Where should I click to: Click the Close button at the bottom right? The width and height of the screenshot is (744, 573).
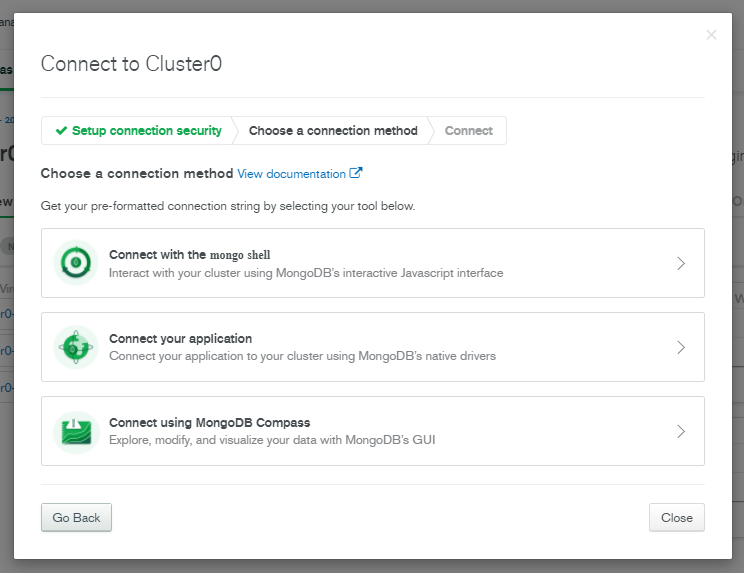pos(676,517)
